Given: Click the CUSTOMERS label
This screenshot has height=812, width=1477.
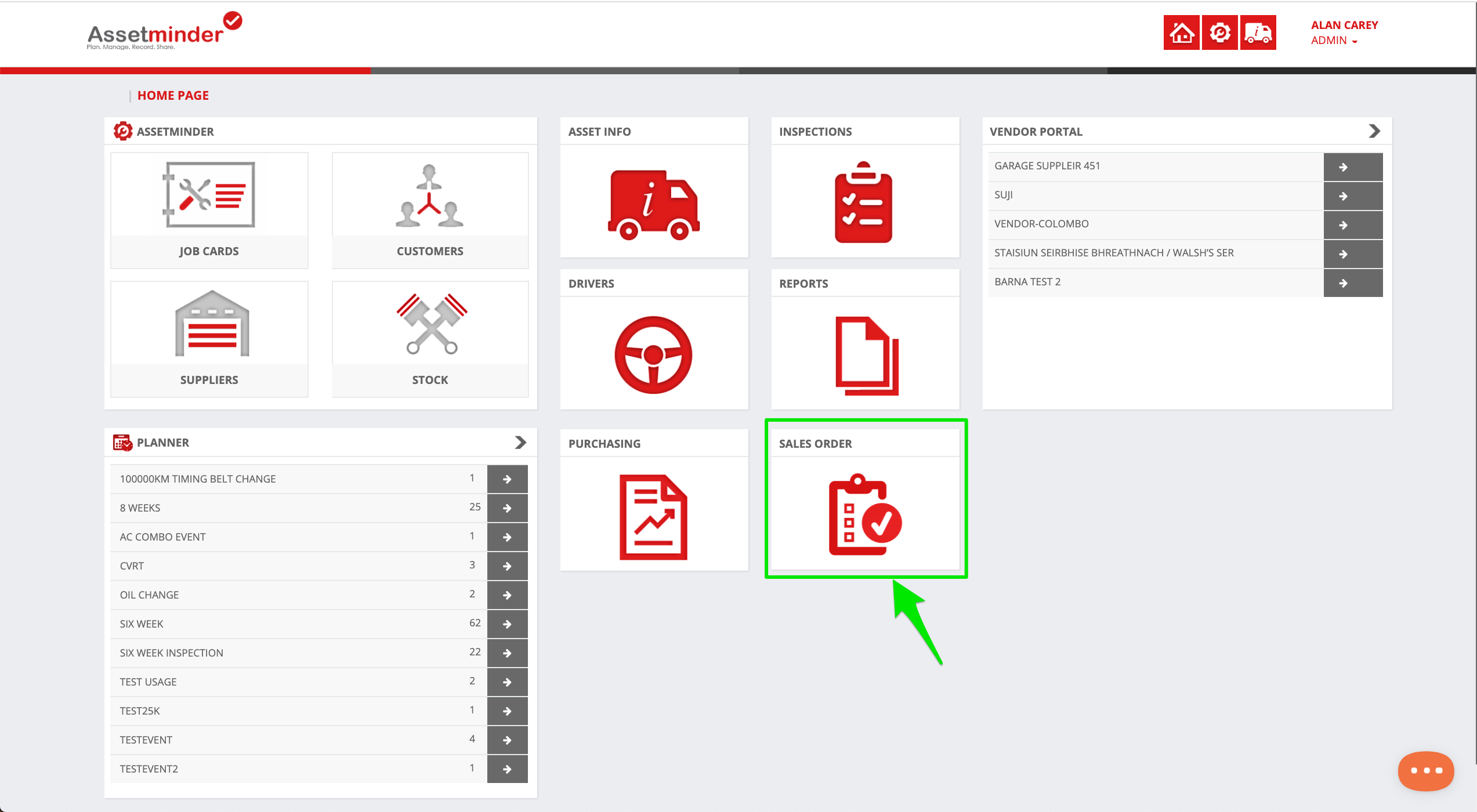Looking at the screenshot, I should [x=430, y=251].
